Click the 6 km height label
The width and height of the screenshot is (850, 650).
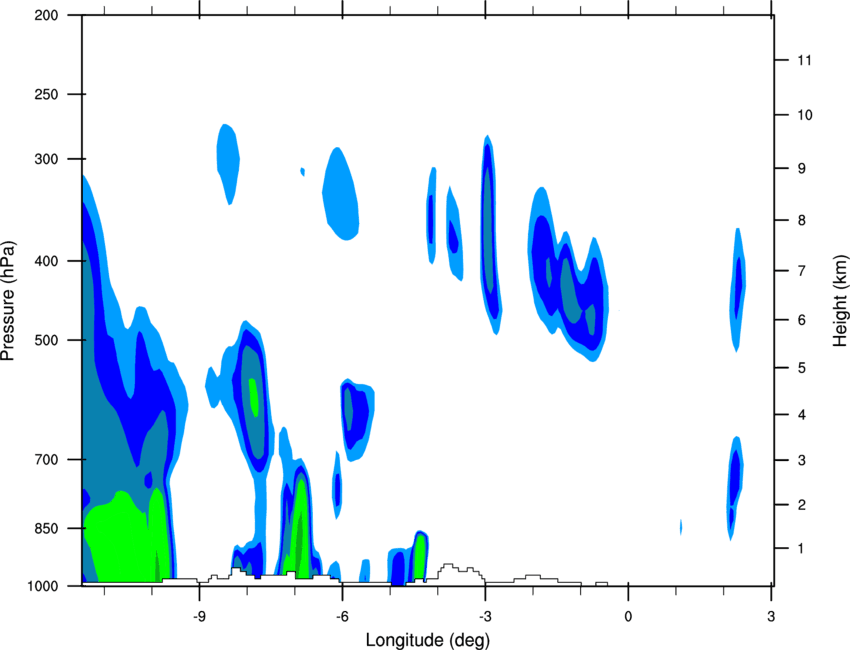pos(801,320)
